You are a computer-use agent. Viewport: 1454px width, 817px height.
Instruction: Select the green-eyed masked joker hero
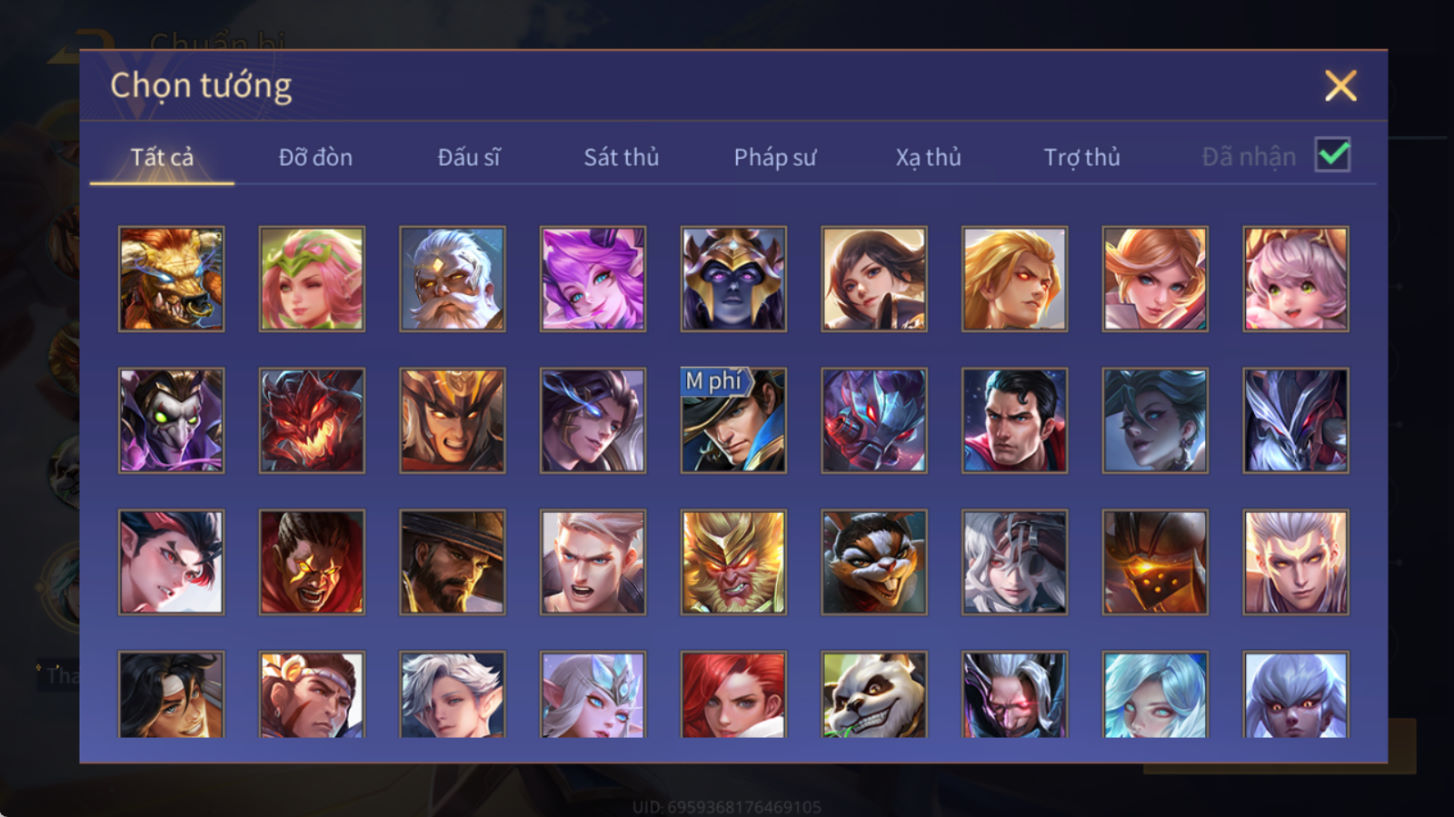pos(171,420)
